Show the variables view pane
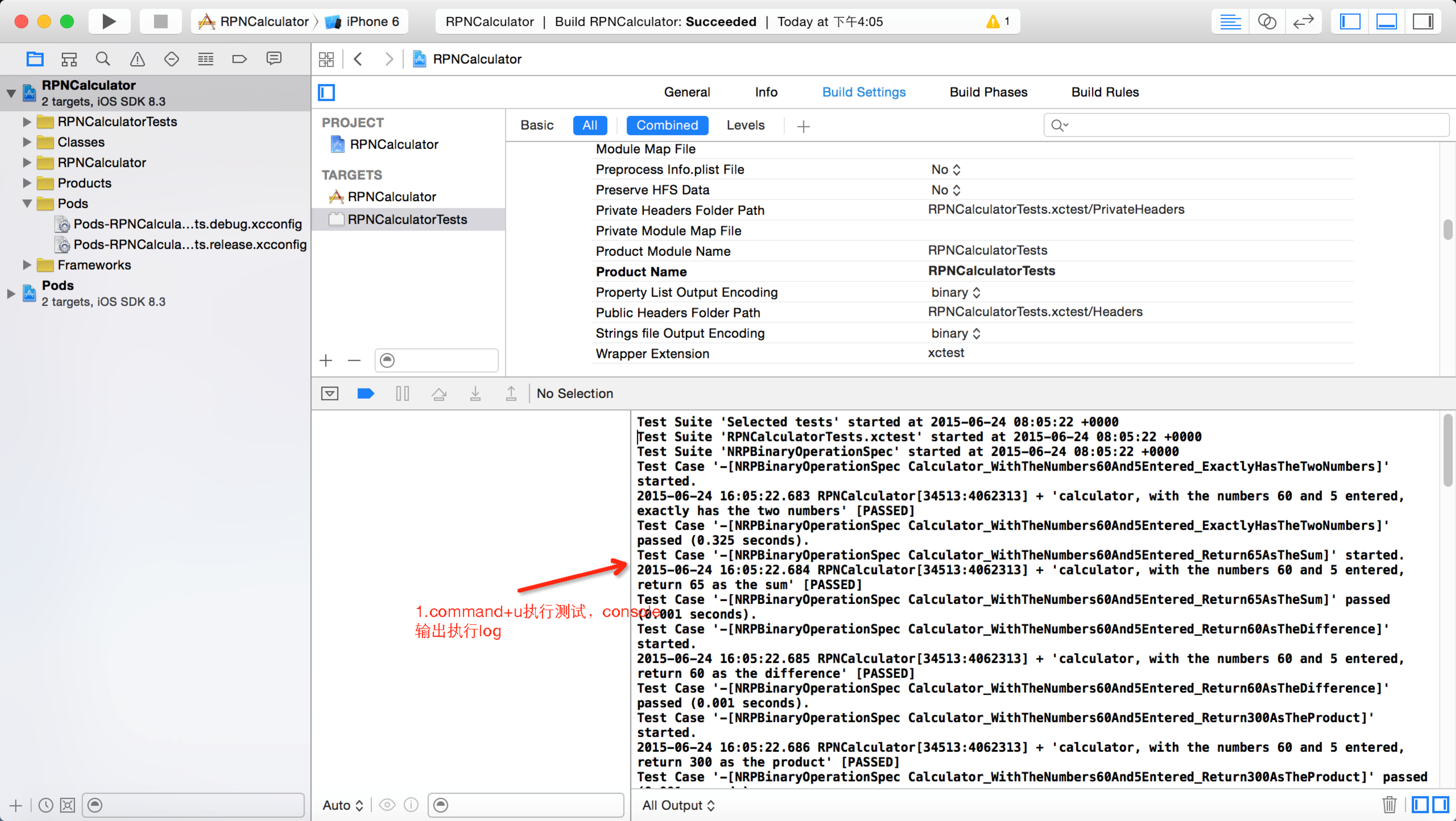 point(1420,805)
